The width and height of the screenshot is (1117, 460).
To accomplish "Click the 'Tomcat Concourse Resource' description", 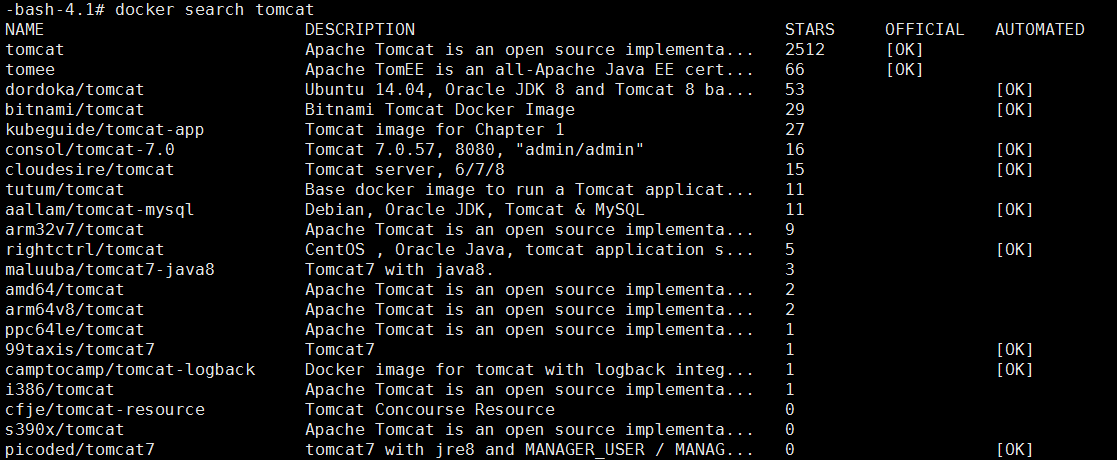I will point(430,409).
